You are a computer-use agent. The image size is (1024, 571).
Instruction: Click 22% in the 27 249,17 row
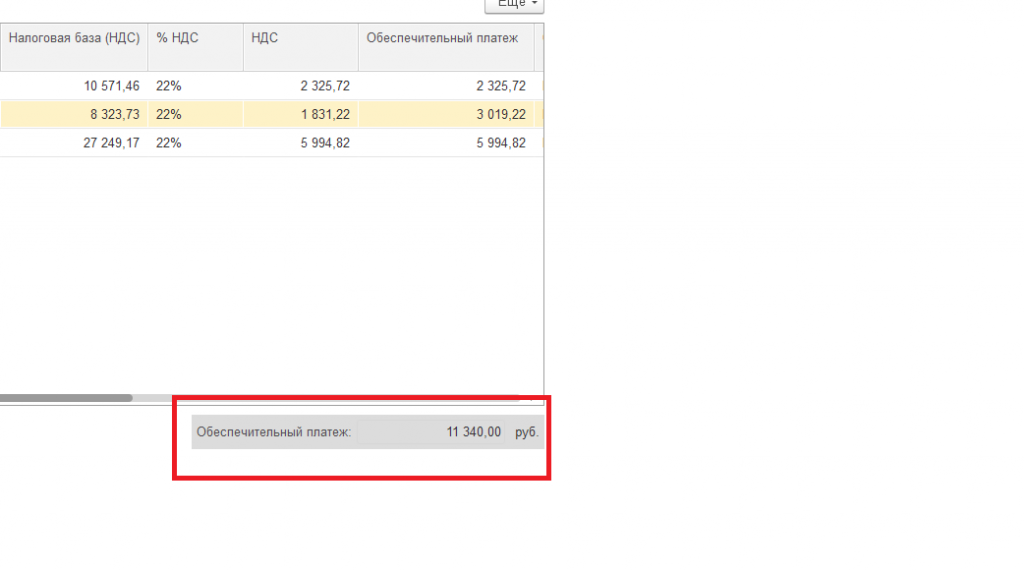coord(195,143)
